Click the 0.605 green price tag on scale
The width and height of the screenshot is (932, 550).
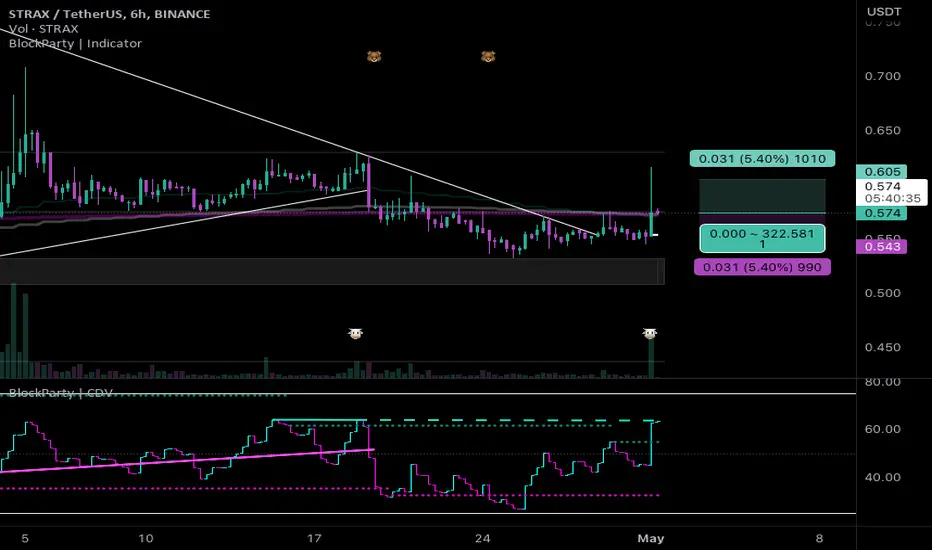coord(881,172)
